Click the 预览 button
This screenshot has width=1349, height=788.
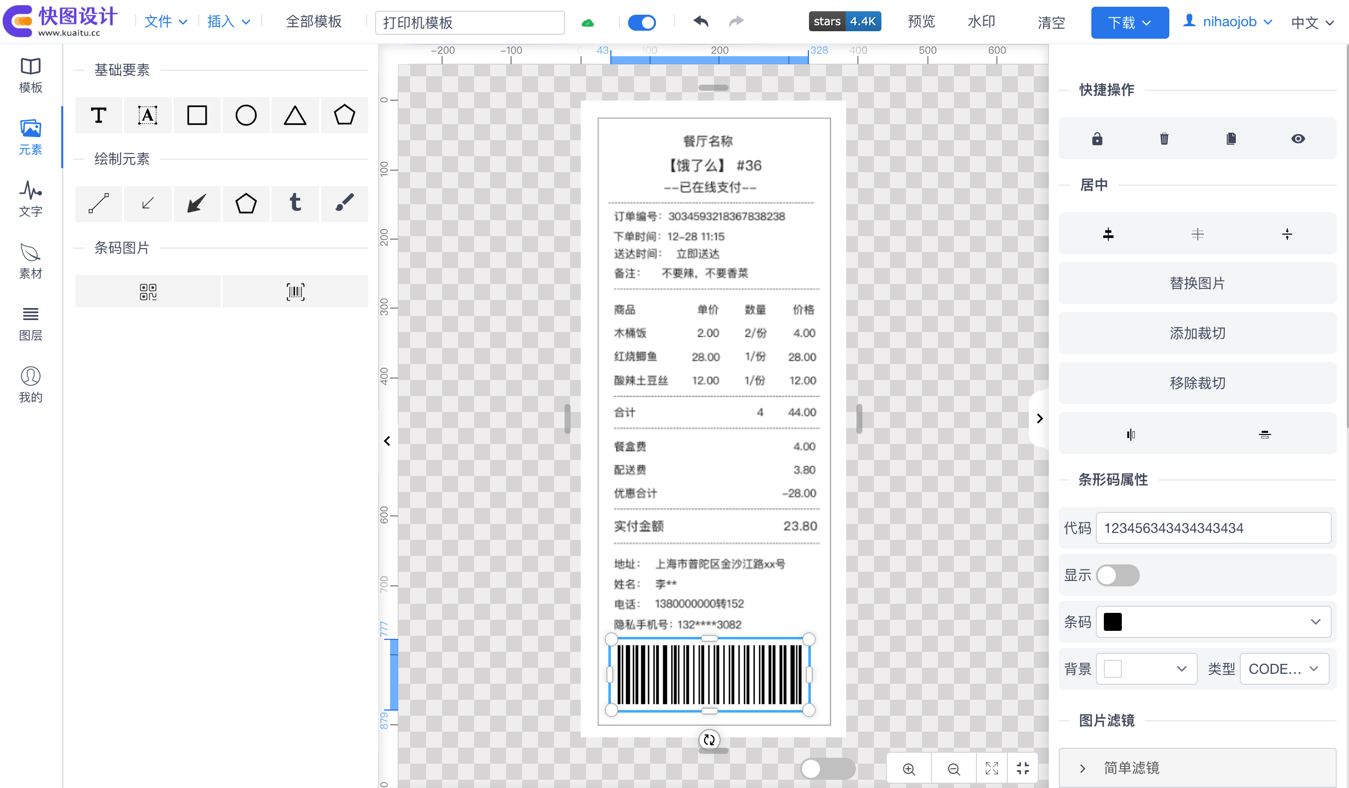pos(921,21)
